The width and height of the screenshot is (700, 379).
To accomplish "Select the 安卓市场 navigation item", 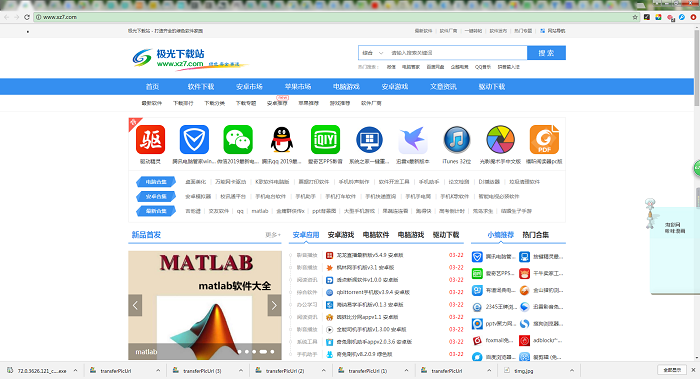I will [249, 87].
